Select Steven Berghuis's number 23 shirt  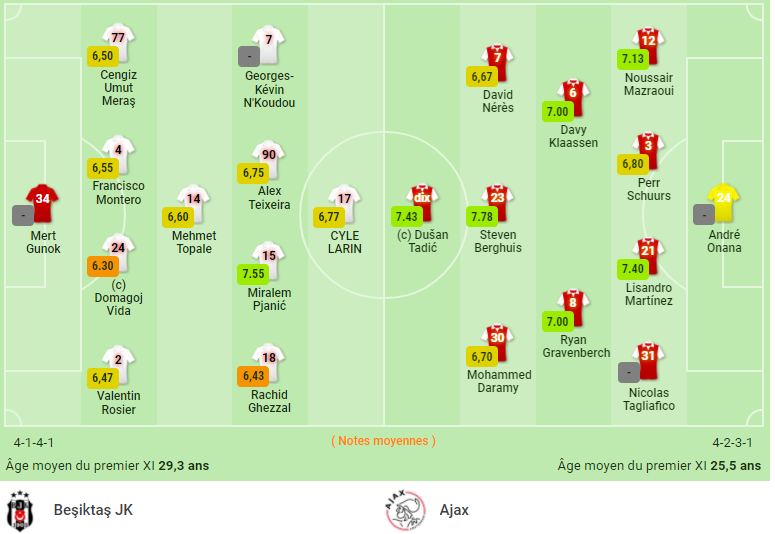(497, 201)
